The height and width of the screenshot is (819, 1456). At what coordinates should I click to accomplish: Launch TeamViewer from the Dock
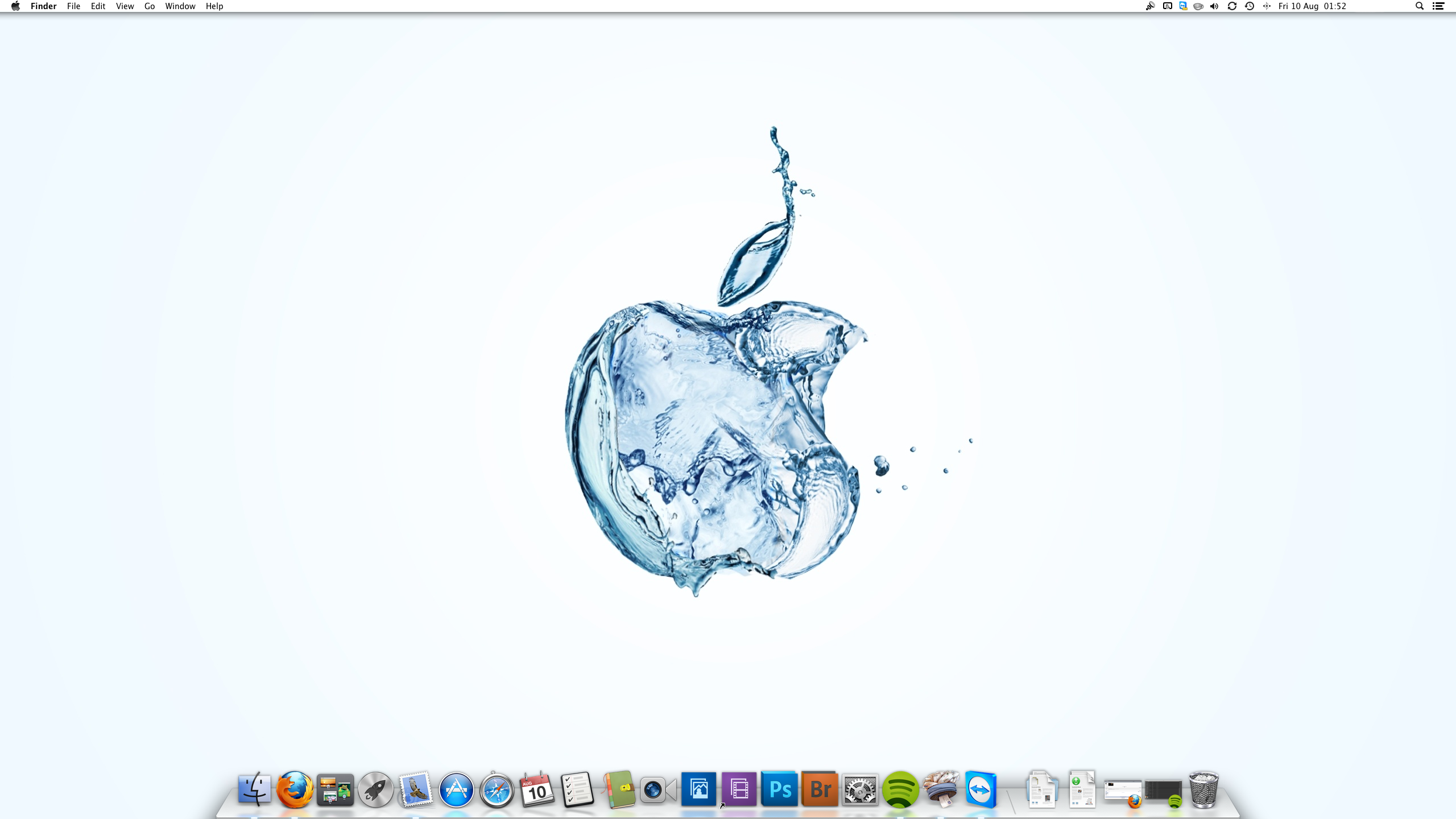click(x=981, y=790)
